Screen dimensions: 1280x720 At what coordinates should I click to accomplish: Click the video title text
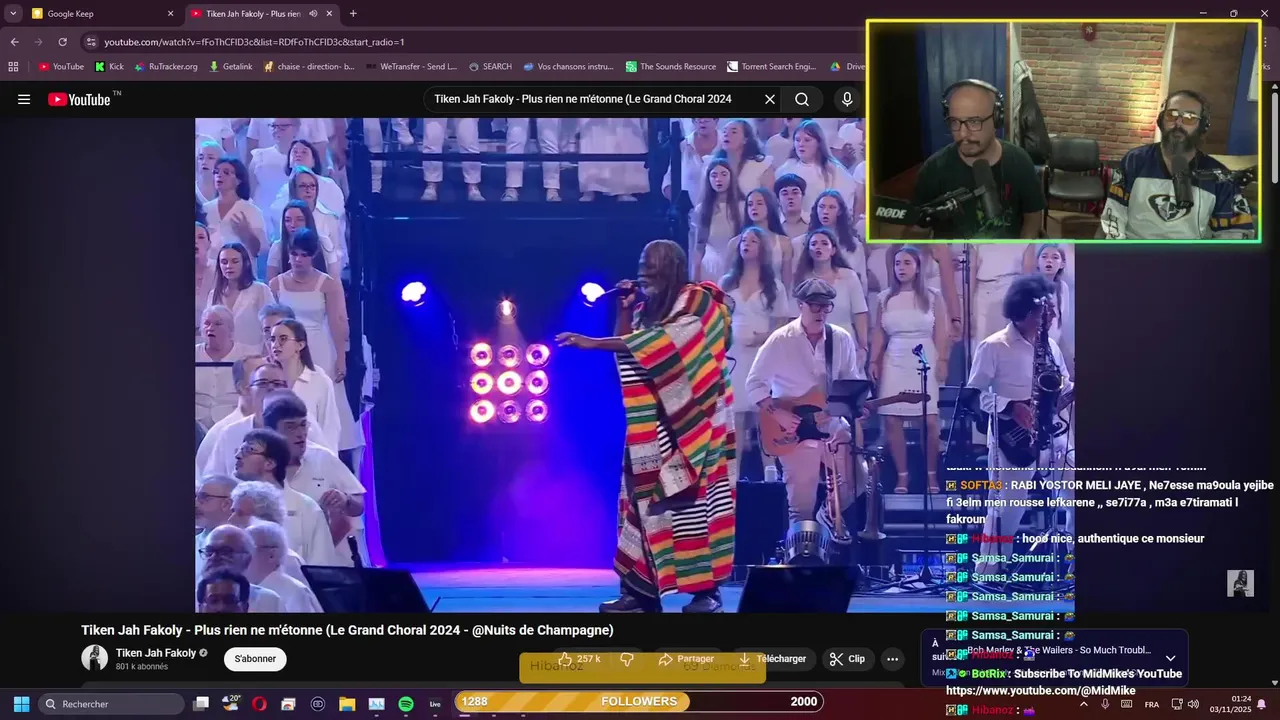[x=347, y=630]
